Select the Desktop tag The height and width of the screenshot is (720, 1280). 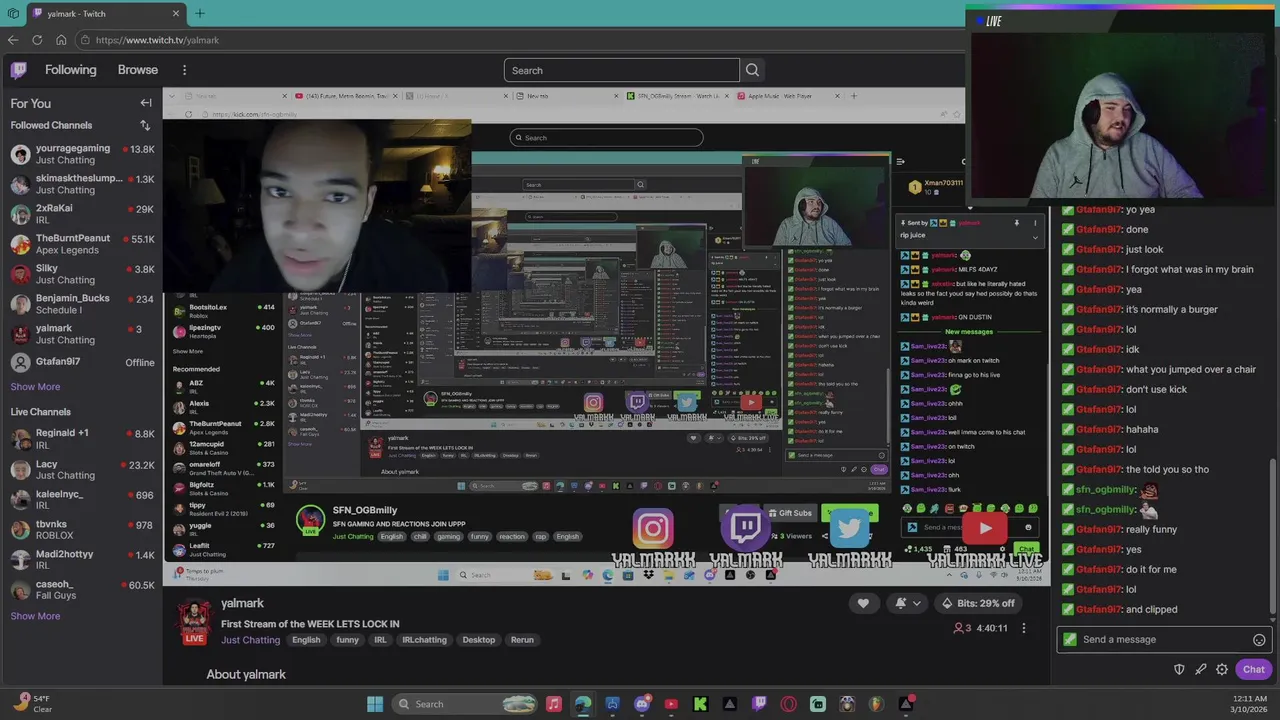[x=478, y=640]
